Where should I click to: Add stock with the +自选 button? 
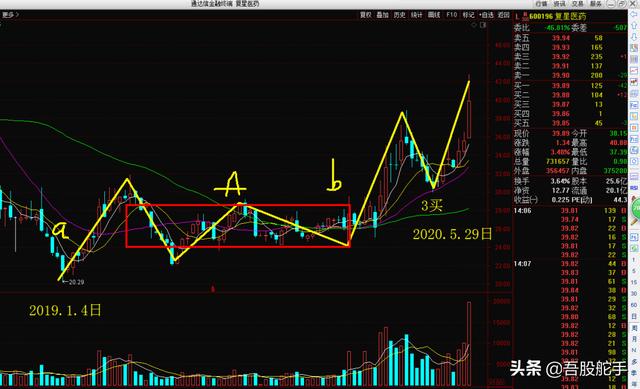coord(486,15)
